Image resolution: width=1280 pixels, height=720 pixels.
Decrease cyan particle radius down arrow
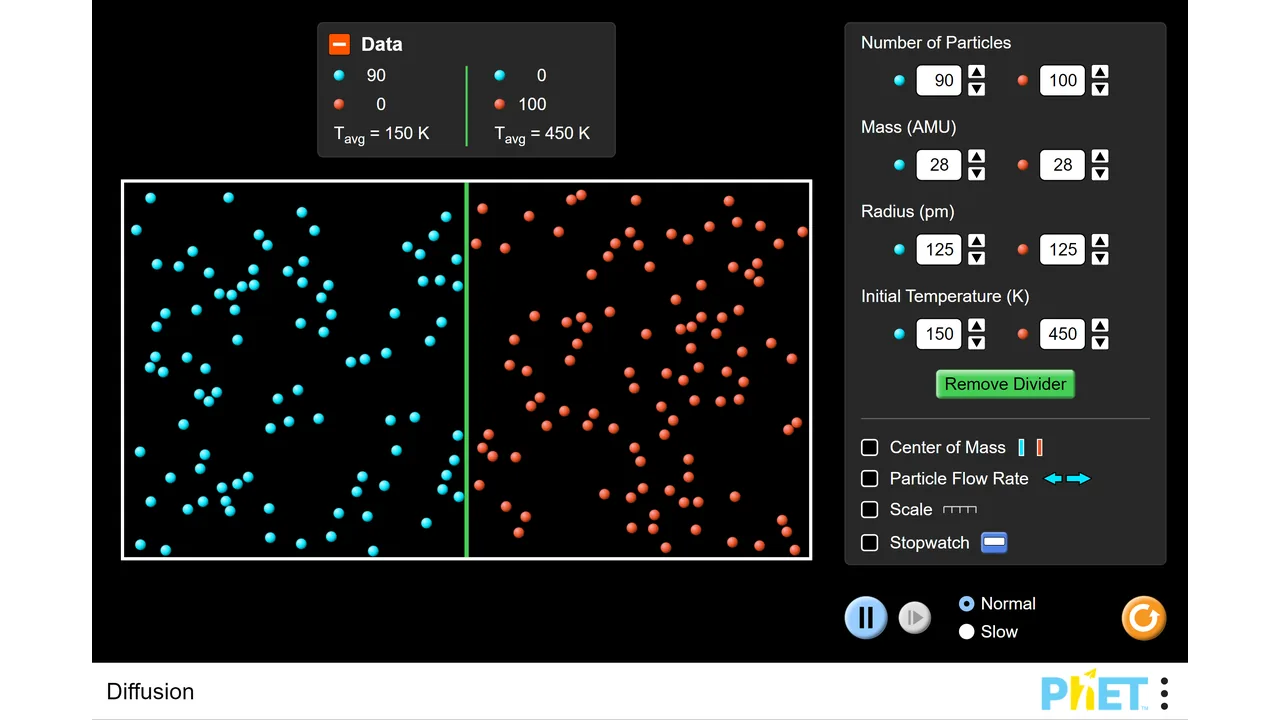977,258
